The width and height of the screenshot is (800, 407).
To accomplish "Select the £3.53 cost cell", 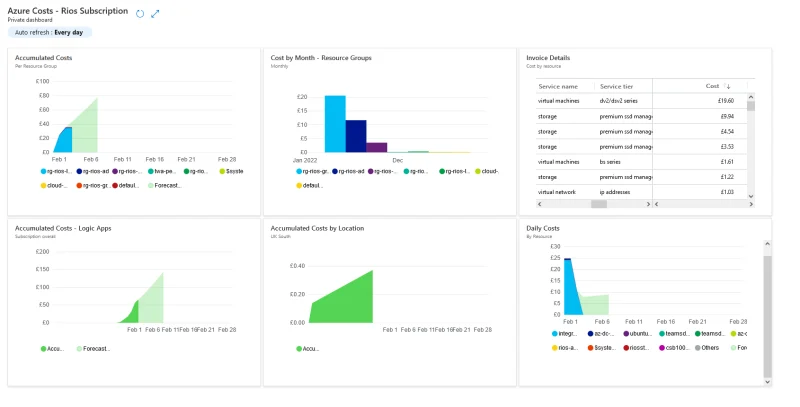I will tap(727, 147).
